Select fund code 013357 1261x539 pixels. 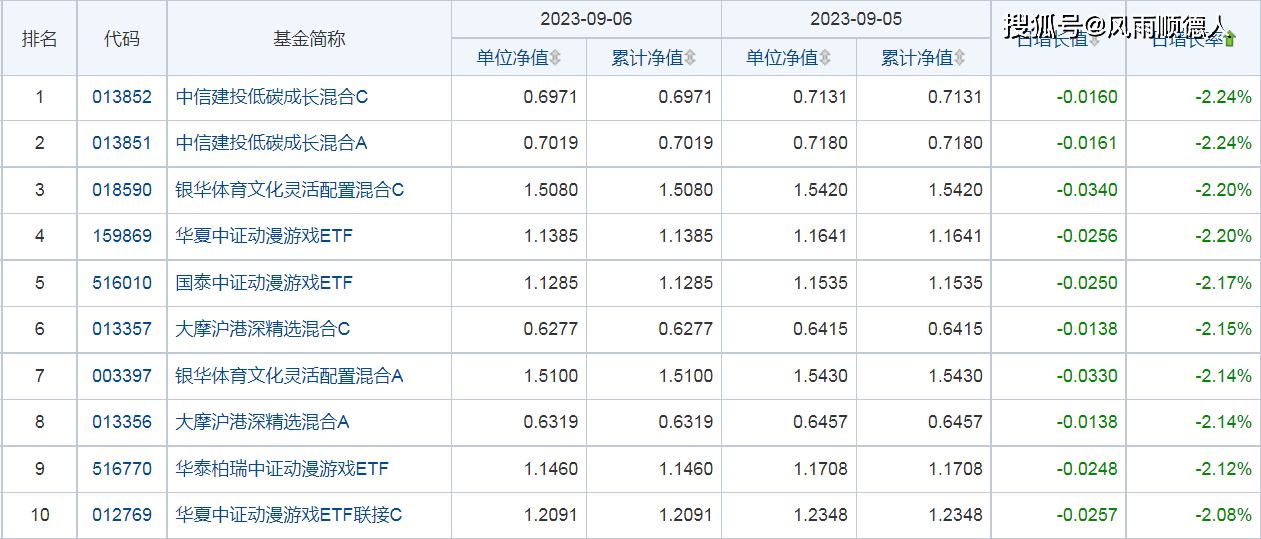coord(122,329)
